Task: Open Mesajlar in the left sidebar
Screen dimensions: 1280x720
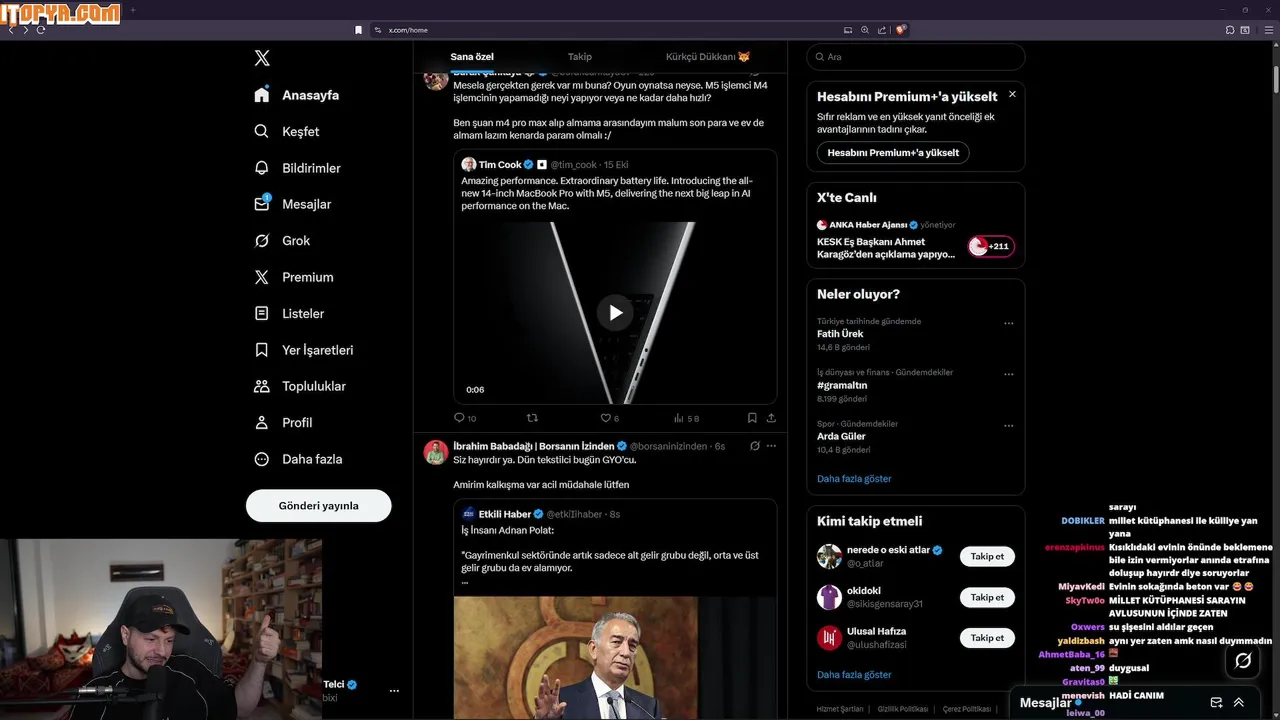Action: click(x=292, y=204)
